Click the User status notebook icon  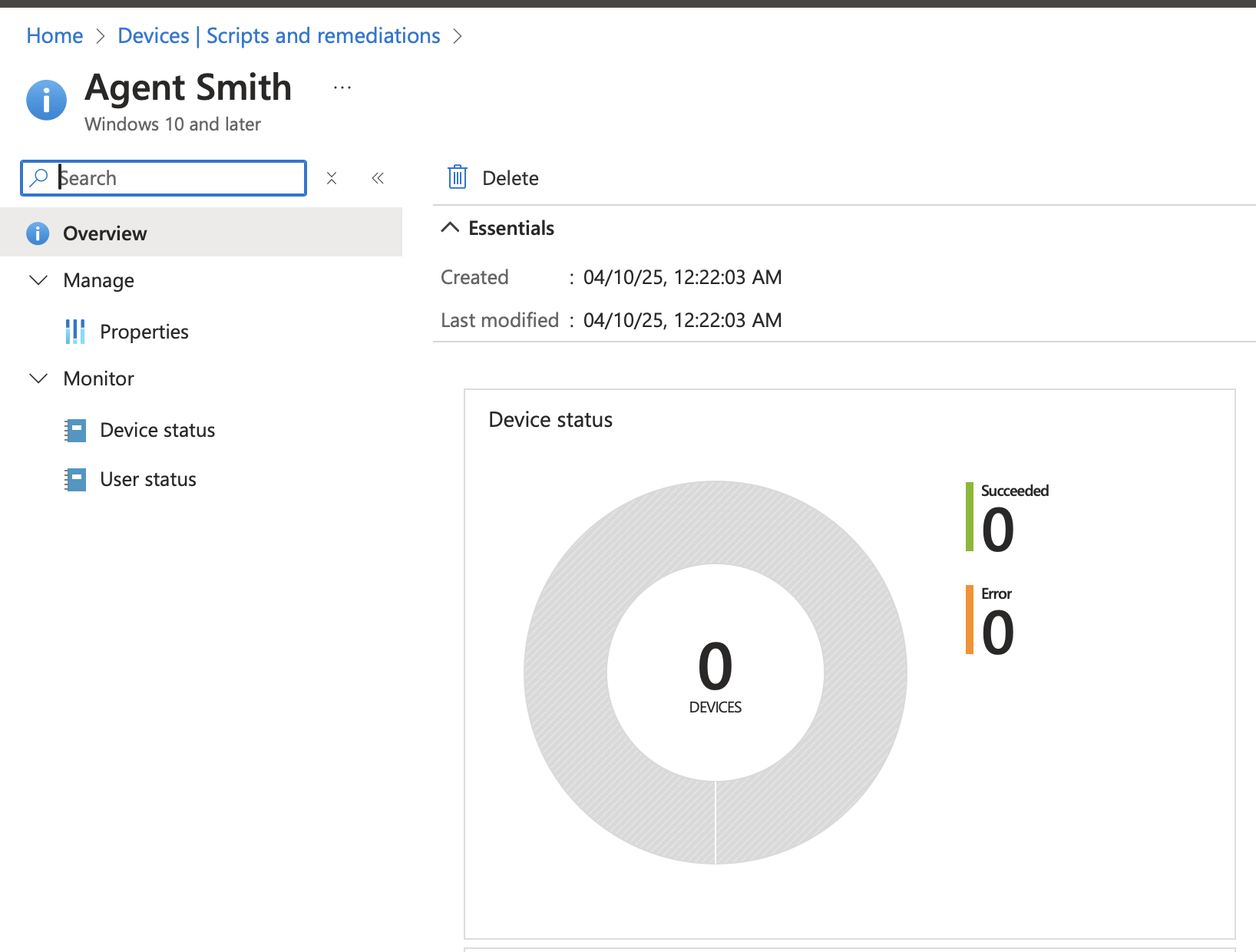[x=75, y=479]
